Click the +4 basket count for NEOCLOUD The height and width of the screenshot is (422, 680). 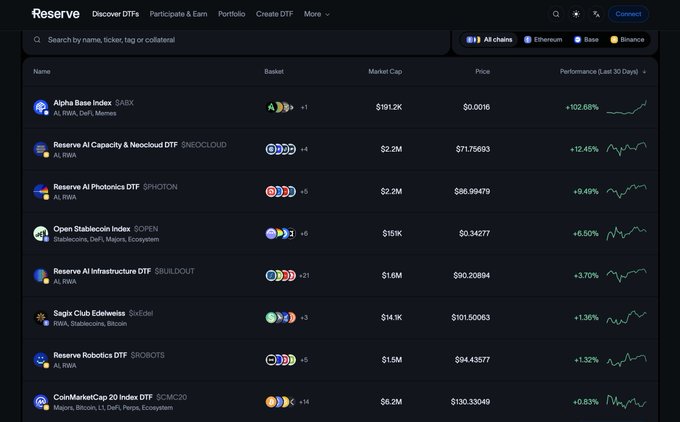(x=304, y=149)
